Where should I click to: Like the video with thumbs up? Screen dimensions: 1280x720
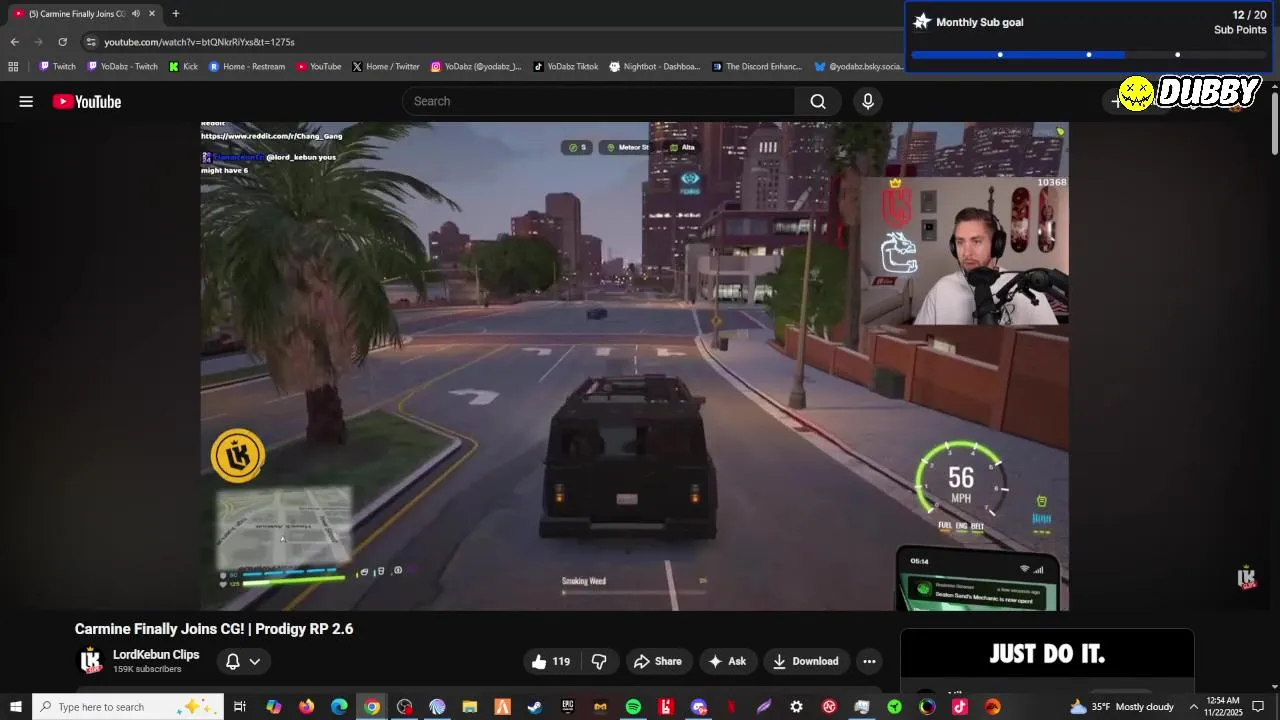[551, 661]
